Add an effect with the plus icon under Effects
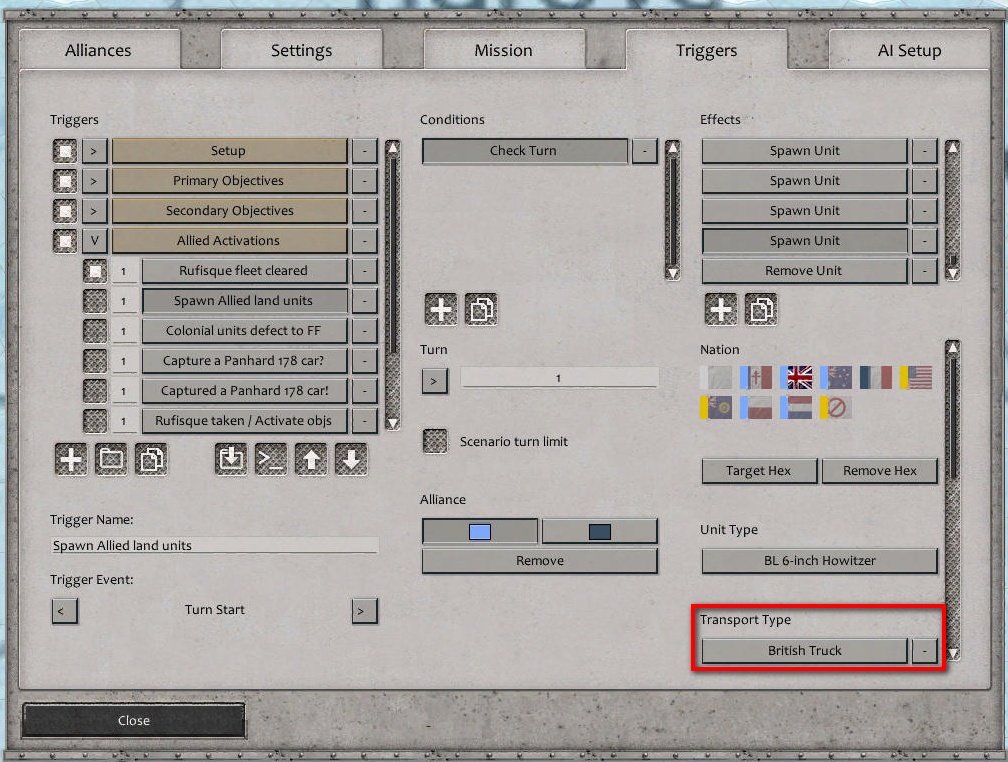 tap(721, 309)
